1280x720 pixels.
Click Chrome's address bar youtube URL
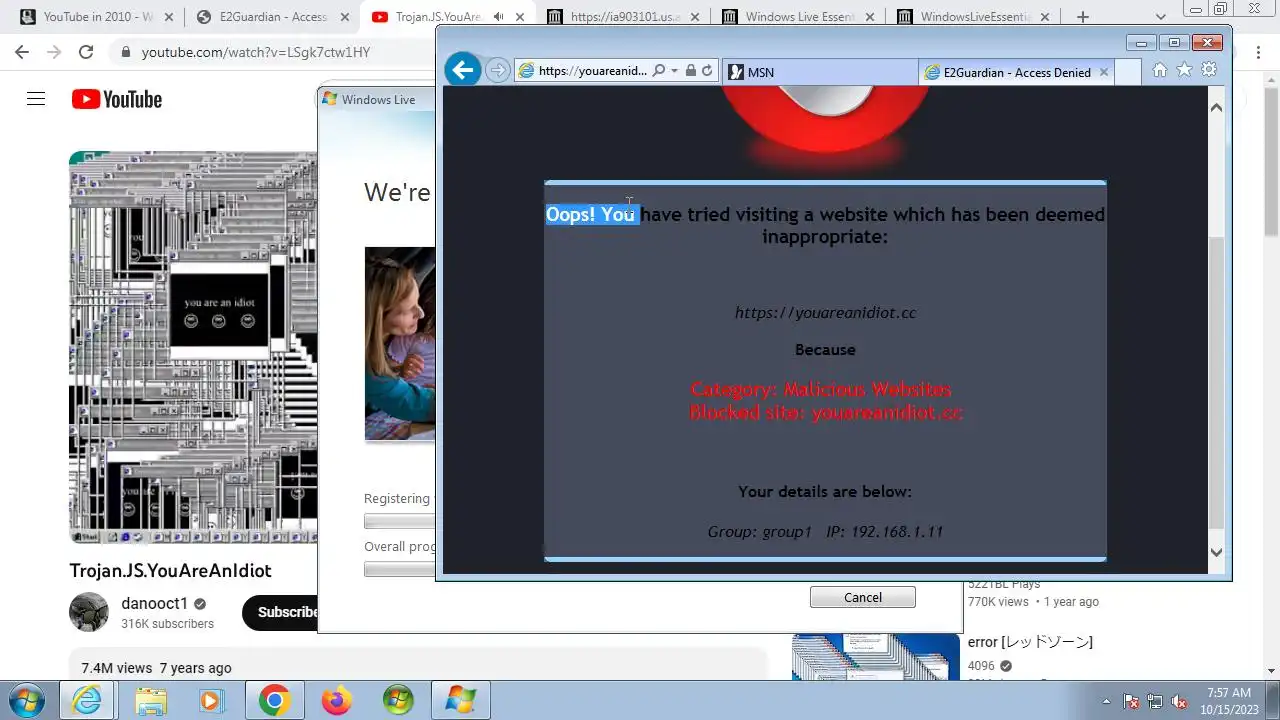pyautogui.click(x=256, y=52)
